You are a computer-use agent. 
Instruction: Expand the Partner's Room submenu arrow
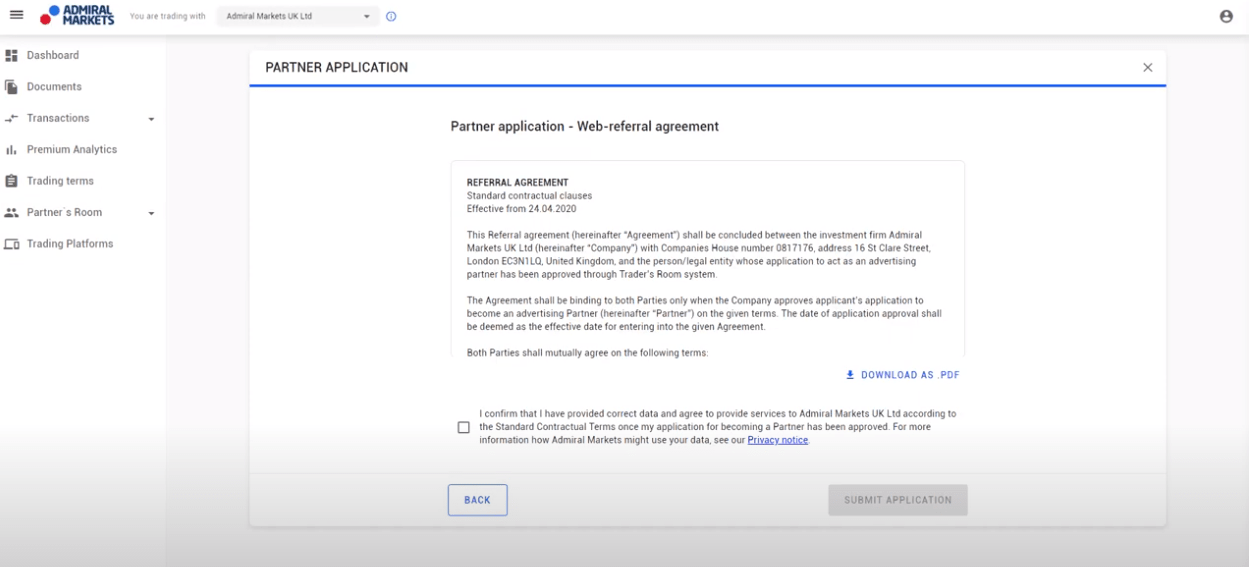pyautogui.click(x=151, y=213)
